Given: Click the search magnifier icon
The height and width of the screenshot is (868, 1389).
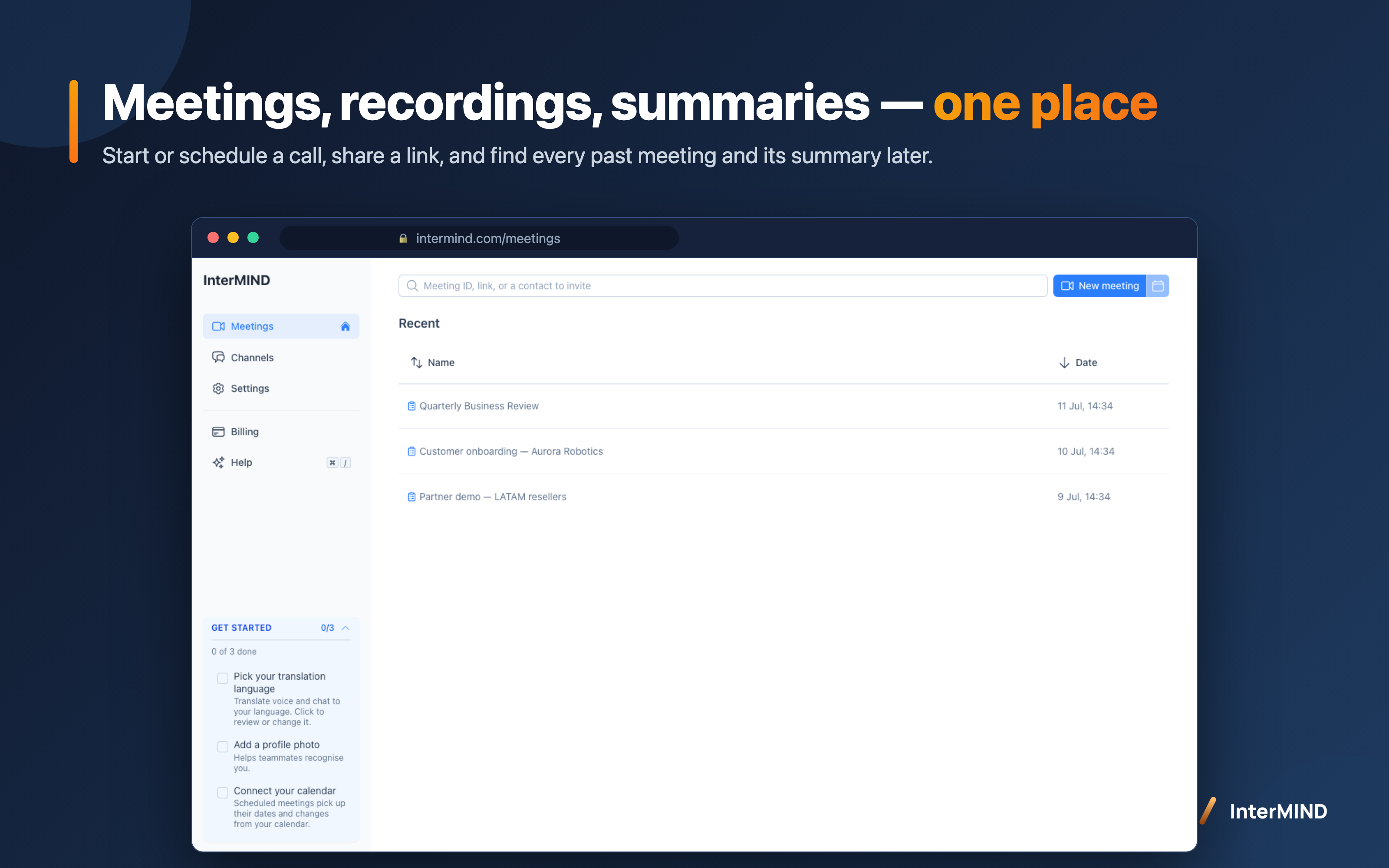Looking at the screenshot, I should 412,286.
